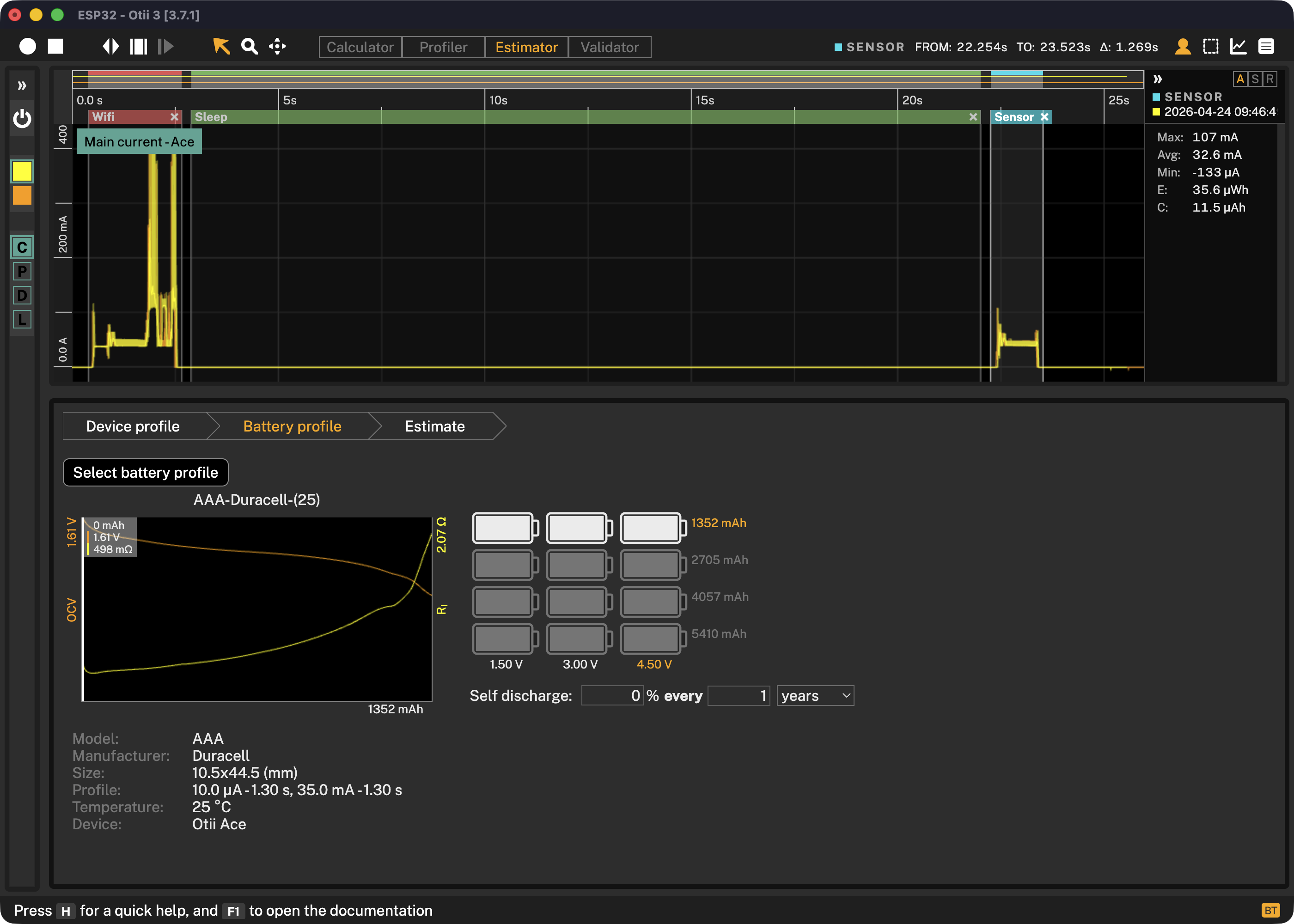Viewport: 1294px width, 924px height.
Task: Click the follow/play-forward icon in toolbar
Action: tap(165, 47)
